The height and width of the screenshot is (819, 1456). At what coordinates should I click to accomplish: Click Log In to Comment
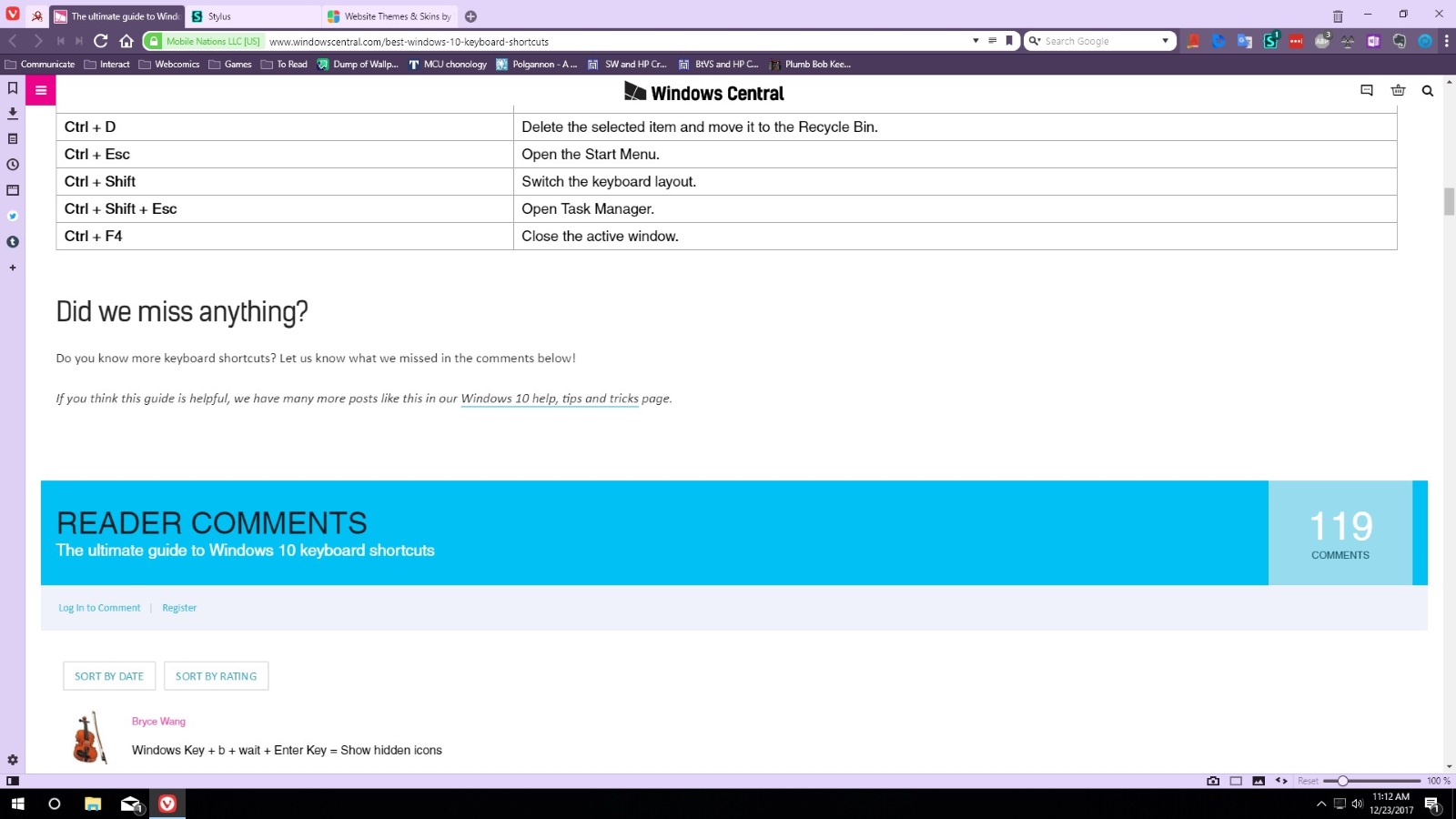tap(99, 608)
